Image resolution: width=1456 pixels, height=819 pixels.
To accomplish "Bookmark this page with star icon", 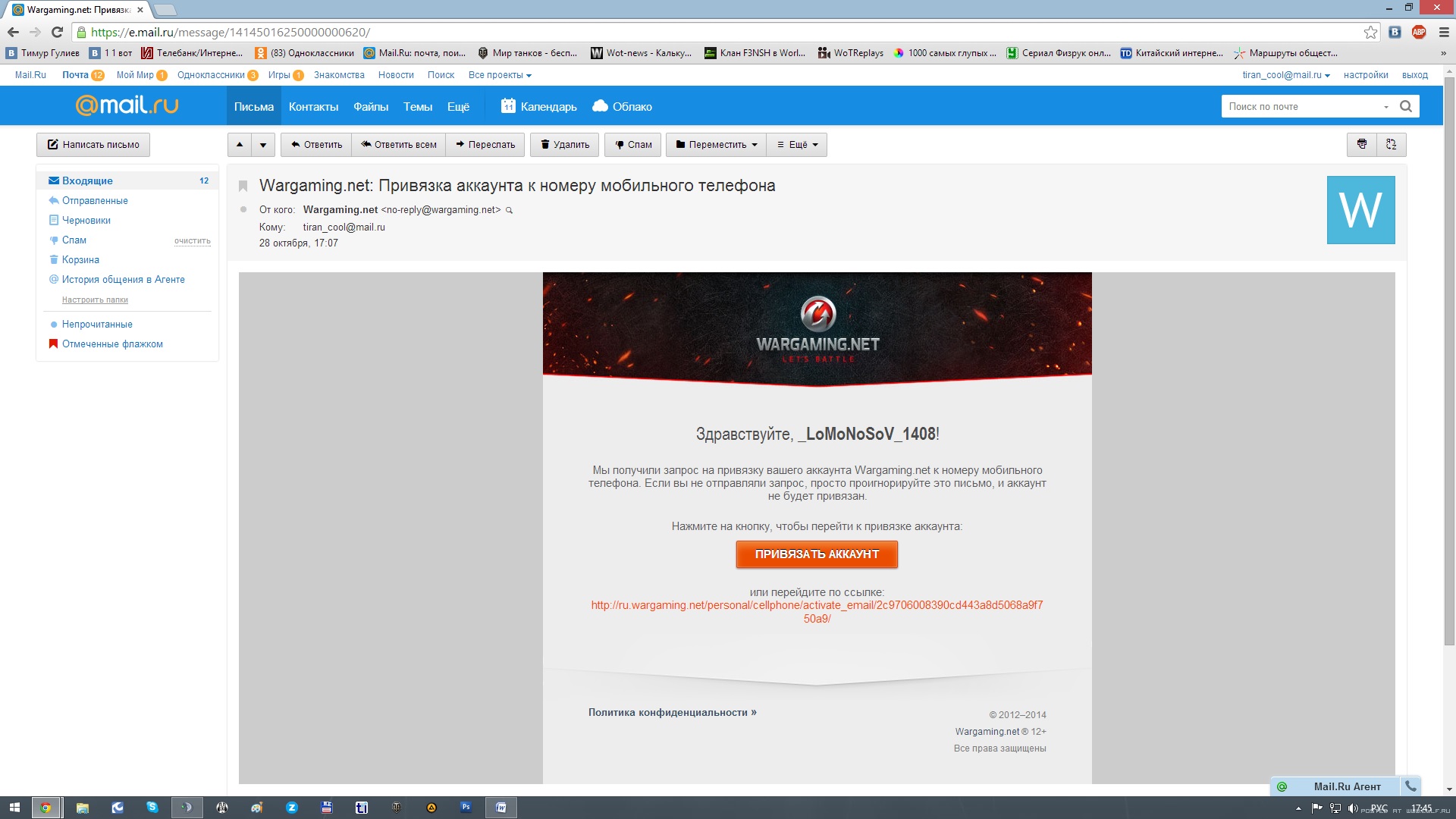I will [1370, 32].
